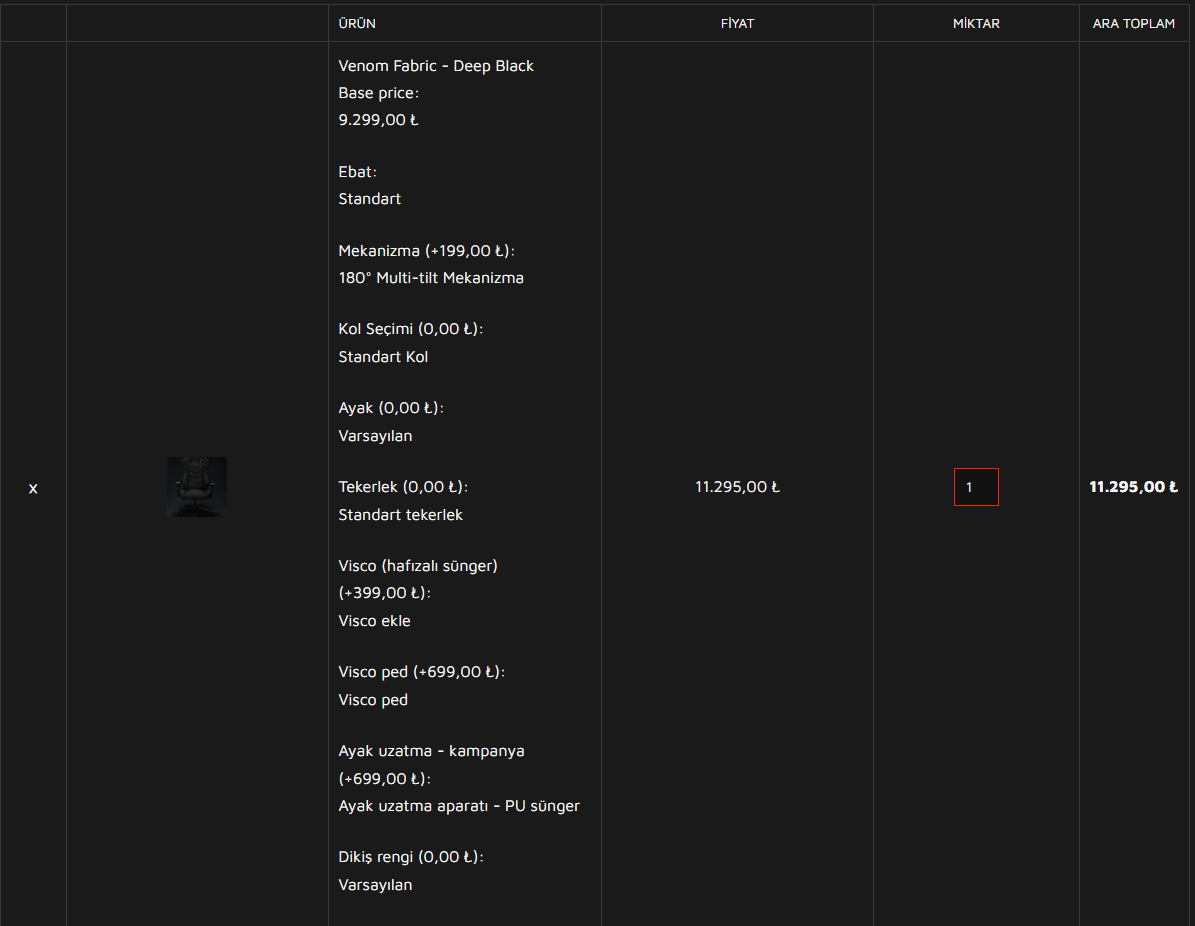Click the Visco ped (+699,00 ₺) label
This screenshot has height=926, width=1195.
pyautogui.click(x=421, y=672)
